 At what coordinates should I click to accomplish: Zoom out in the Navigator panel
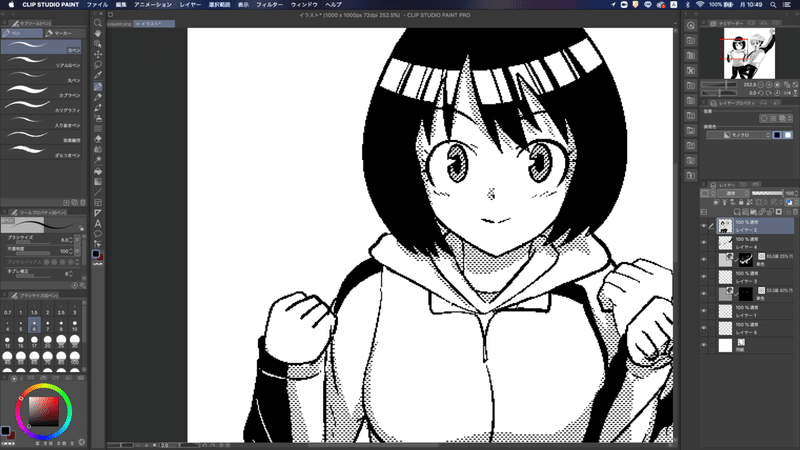coord(761,85)
